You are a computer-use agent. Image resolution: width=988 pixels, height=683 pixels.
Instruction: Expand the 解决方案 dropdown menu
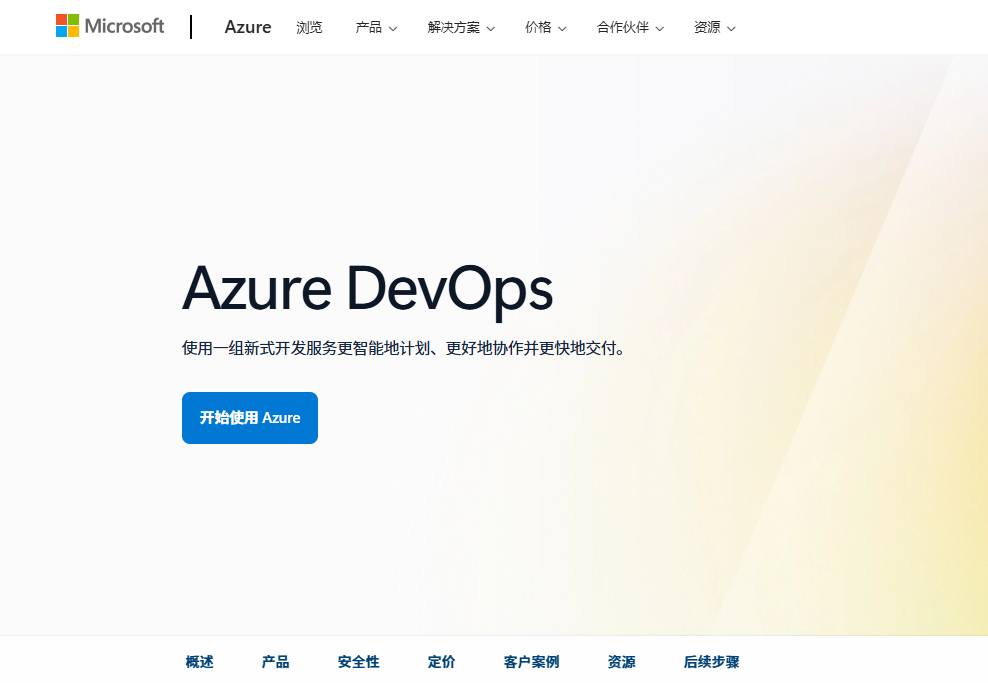pyautogui.click(x=461, y=27)
